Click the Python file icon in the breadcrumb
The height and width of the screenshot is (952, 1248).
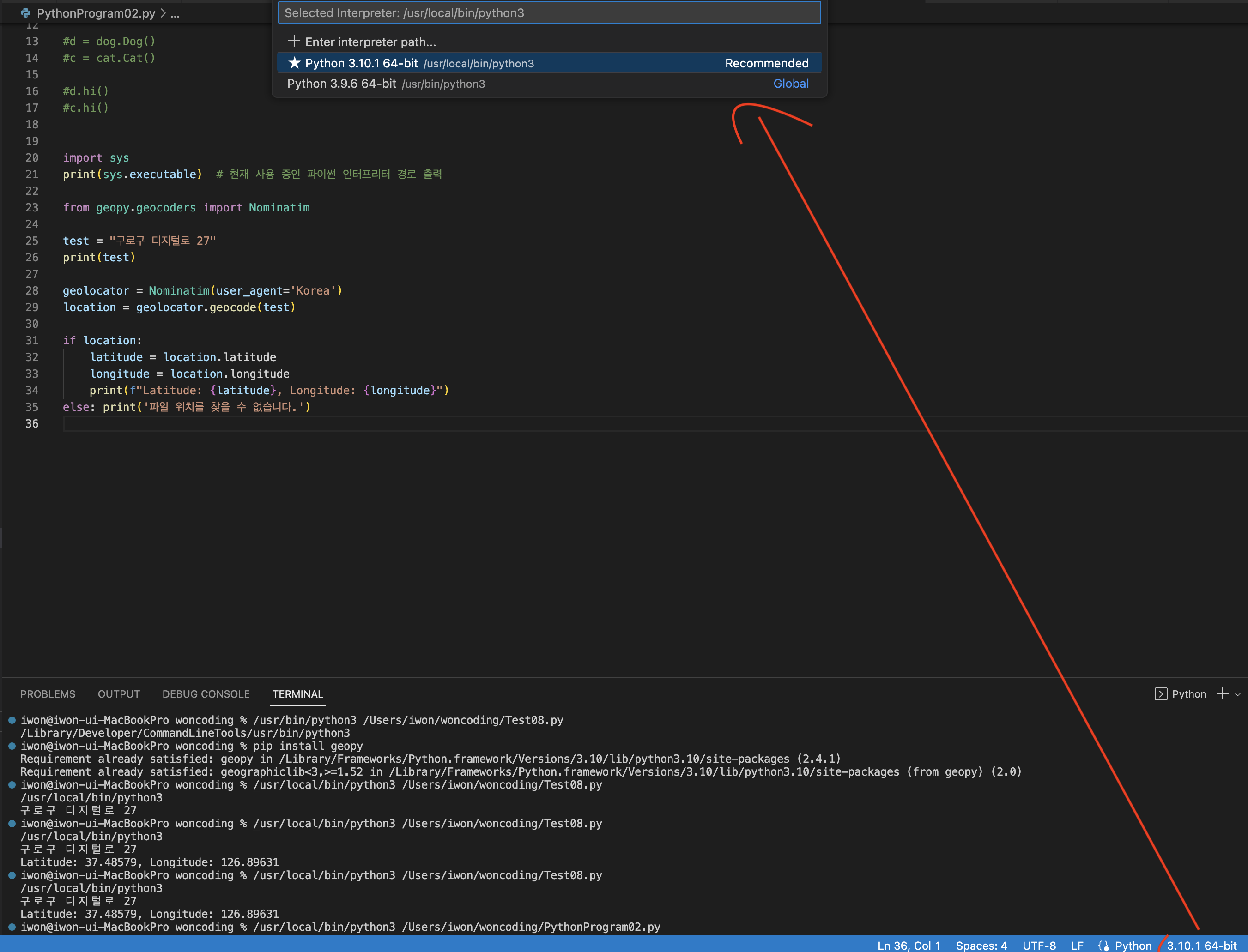25,13
